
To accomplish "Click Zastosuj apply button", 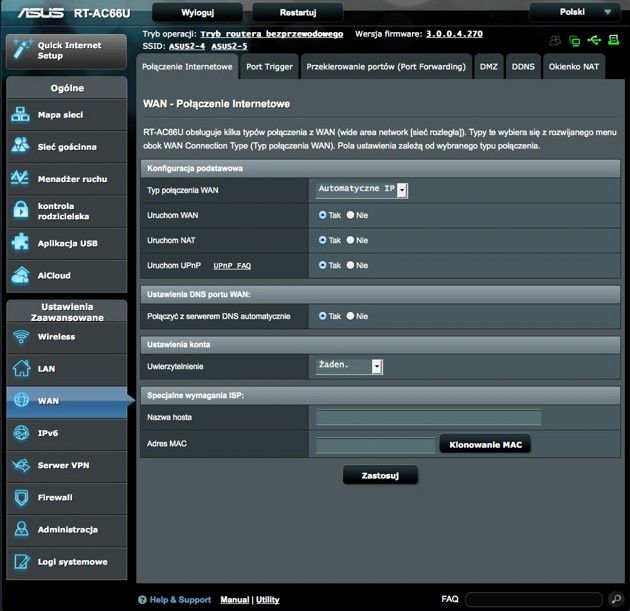I will click(380, 475).
